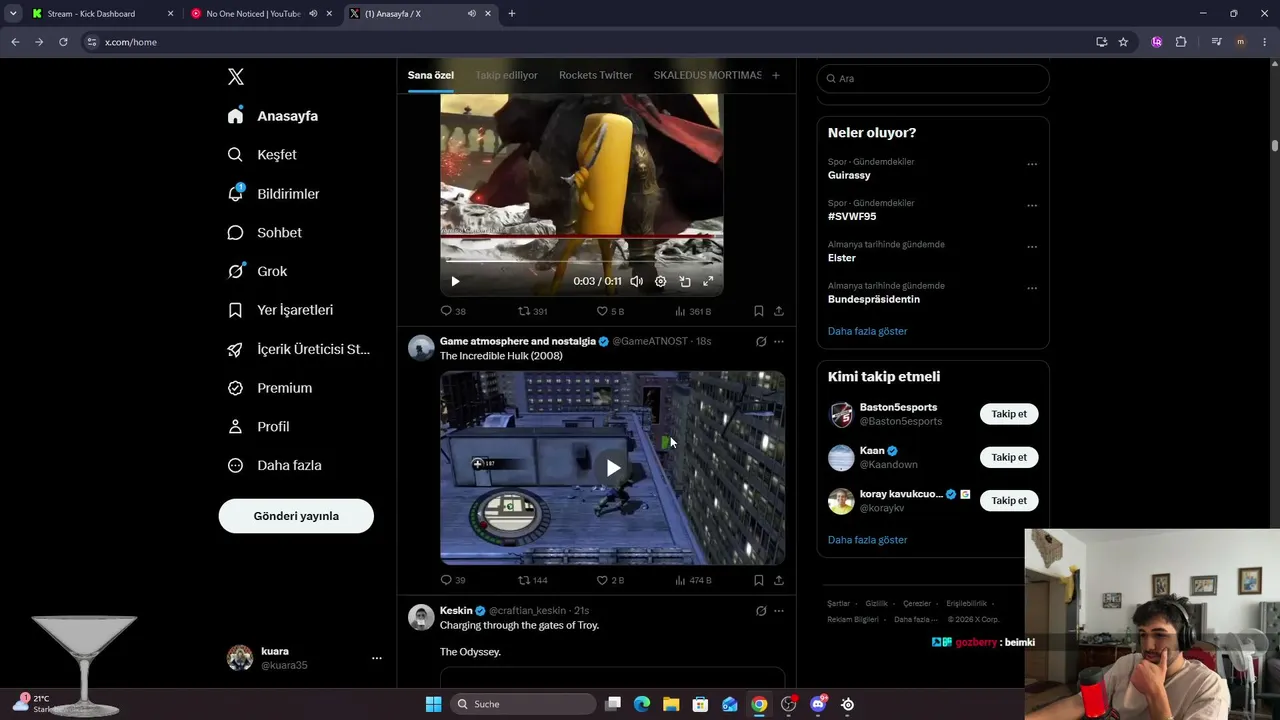Go to Anasayfa in the sidebar

point(273,116)
